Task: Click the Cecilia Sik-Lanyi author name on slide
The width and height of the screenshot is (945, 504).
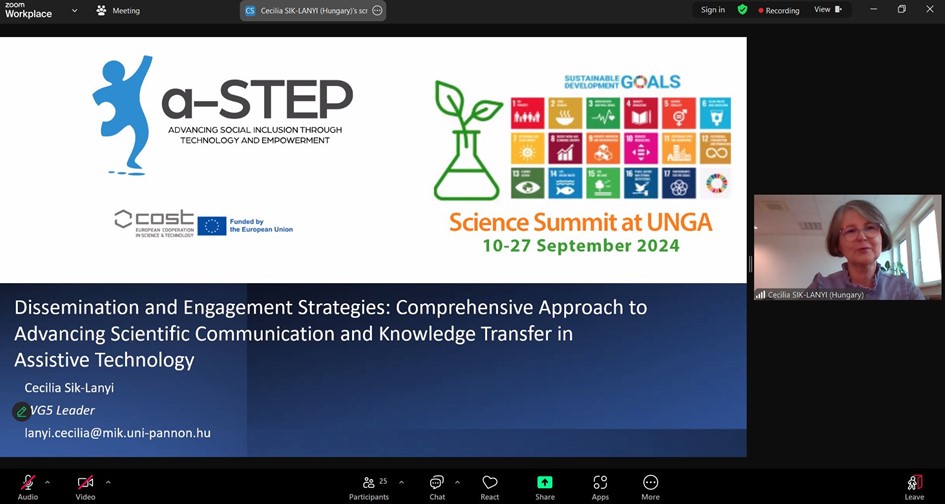Action: tap(69, 388)
